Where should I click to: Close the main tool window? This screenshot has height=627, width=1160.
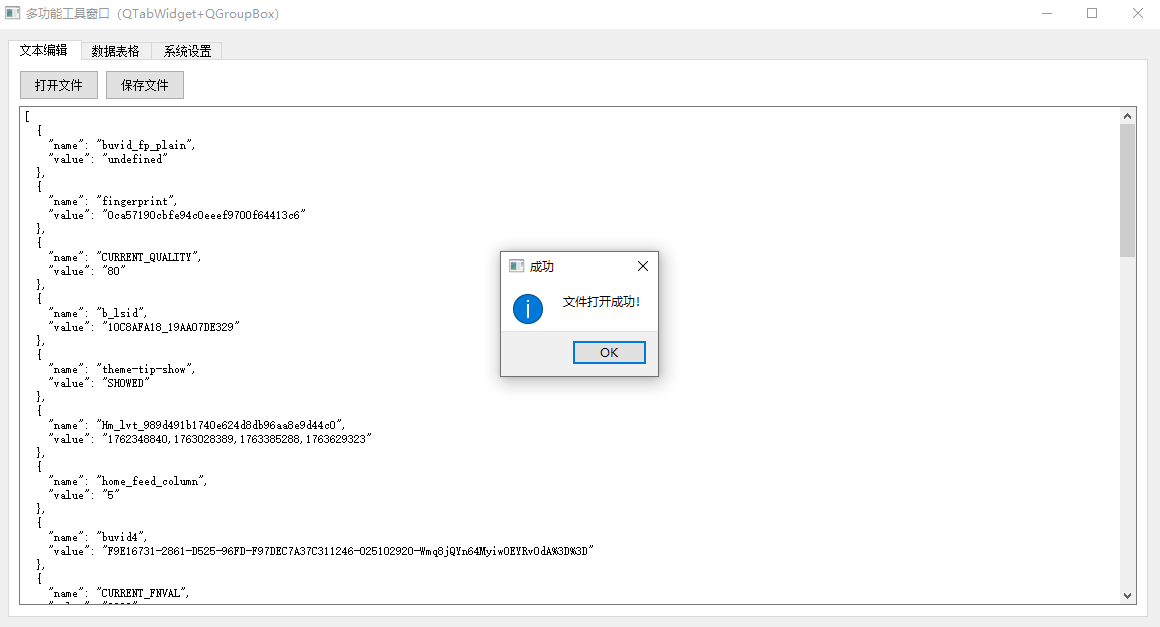1138,14
